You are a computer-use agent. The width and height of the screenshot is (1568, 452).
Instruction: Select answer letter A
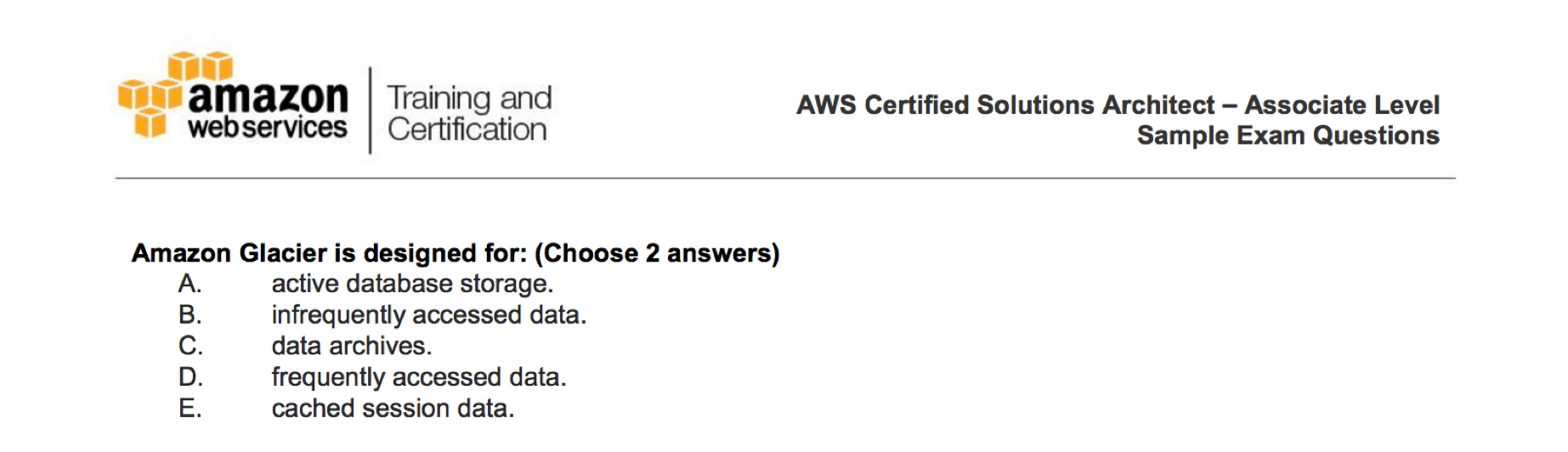tap(190, 284)
